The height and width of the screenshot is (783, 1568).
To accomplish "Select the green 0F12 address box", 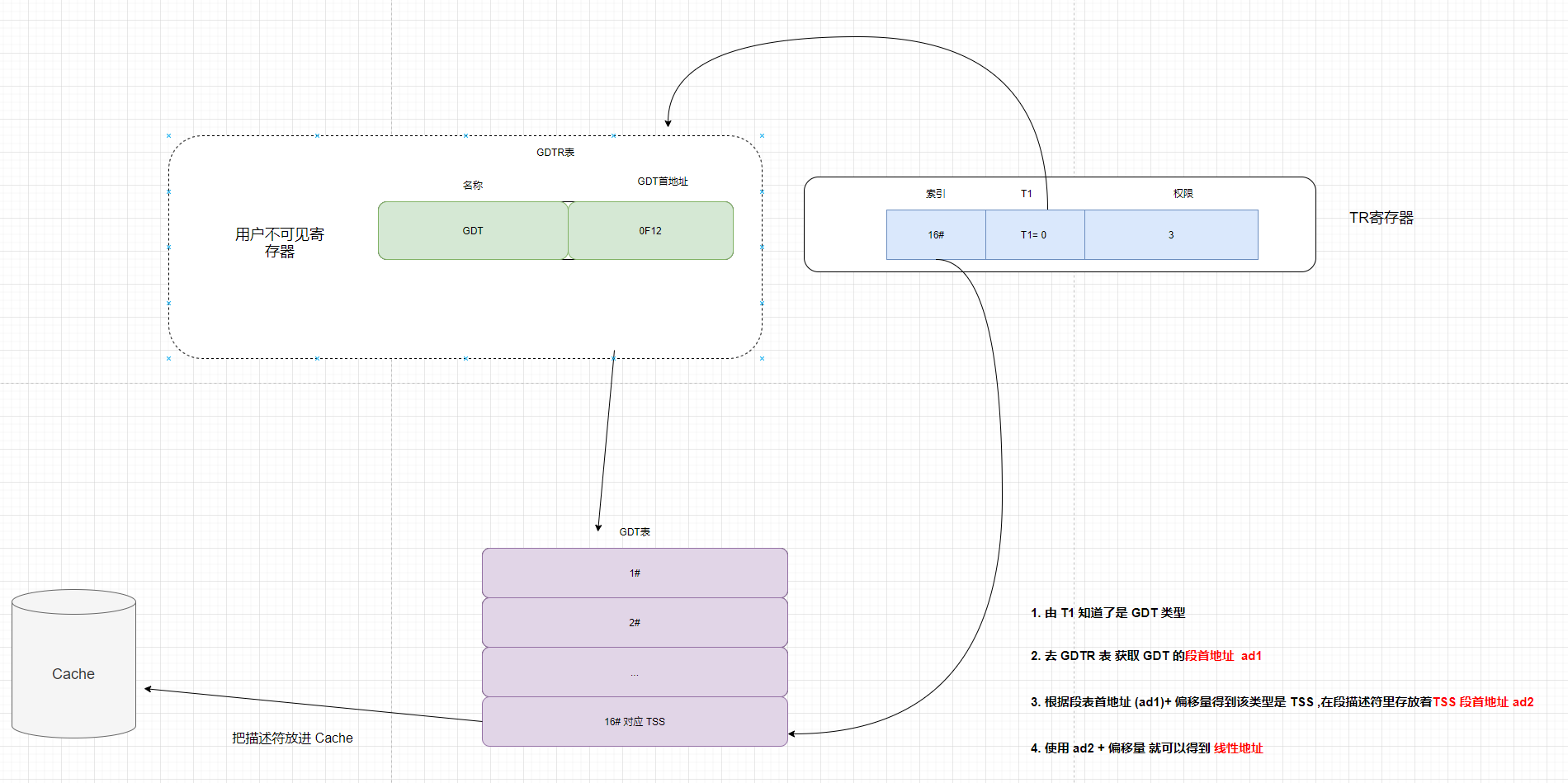I will click(650, 231).
